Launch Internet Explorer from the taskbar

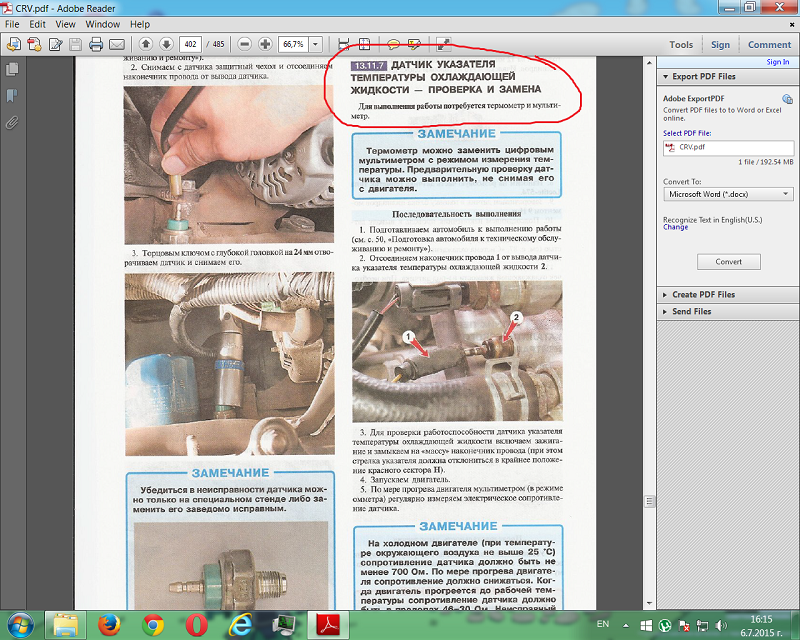240,625
